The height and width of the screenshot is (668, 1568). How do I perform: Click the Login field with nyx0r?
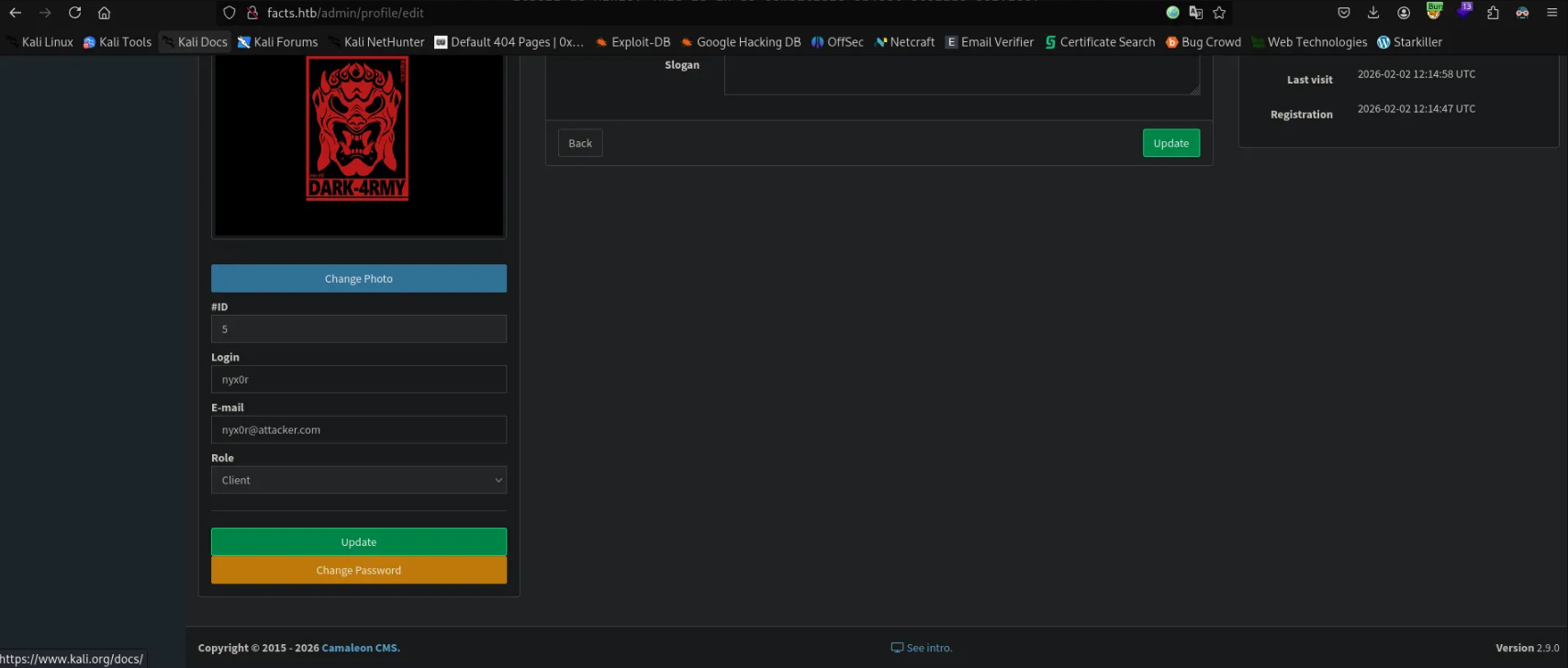click(359, 380)
